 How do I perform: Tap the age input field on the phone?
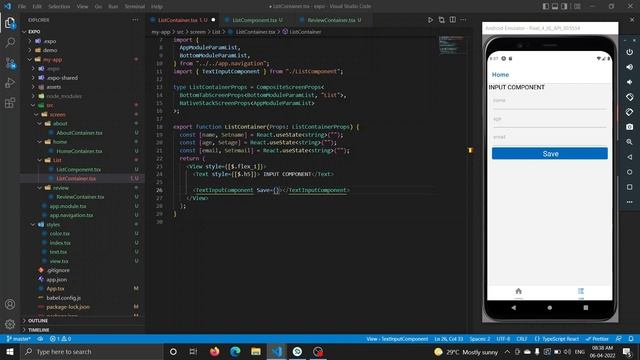point(549,120)
